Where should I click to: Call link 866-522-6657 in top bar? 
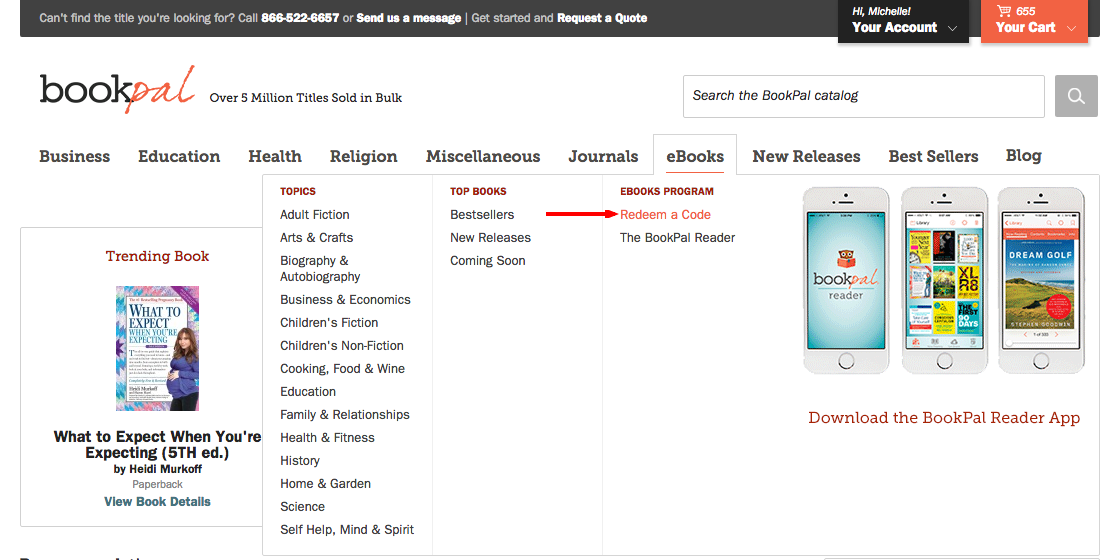[x=300, y=18]
